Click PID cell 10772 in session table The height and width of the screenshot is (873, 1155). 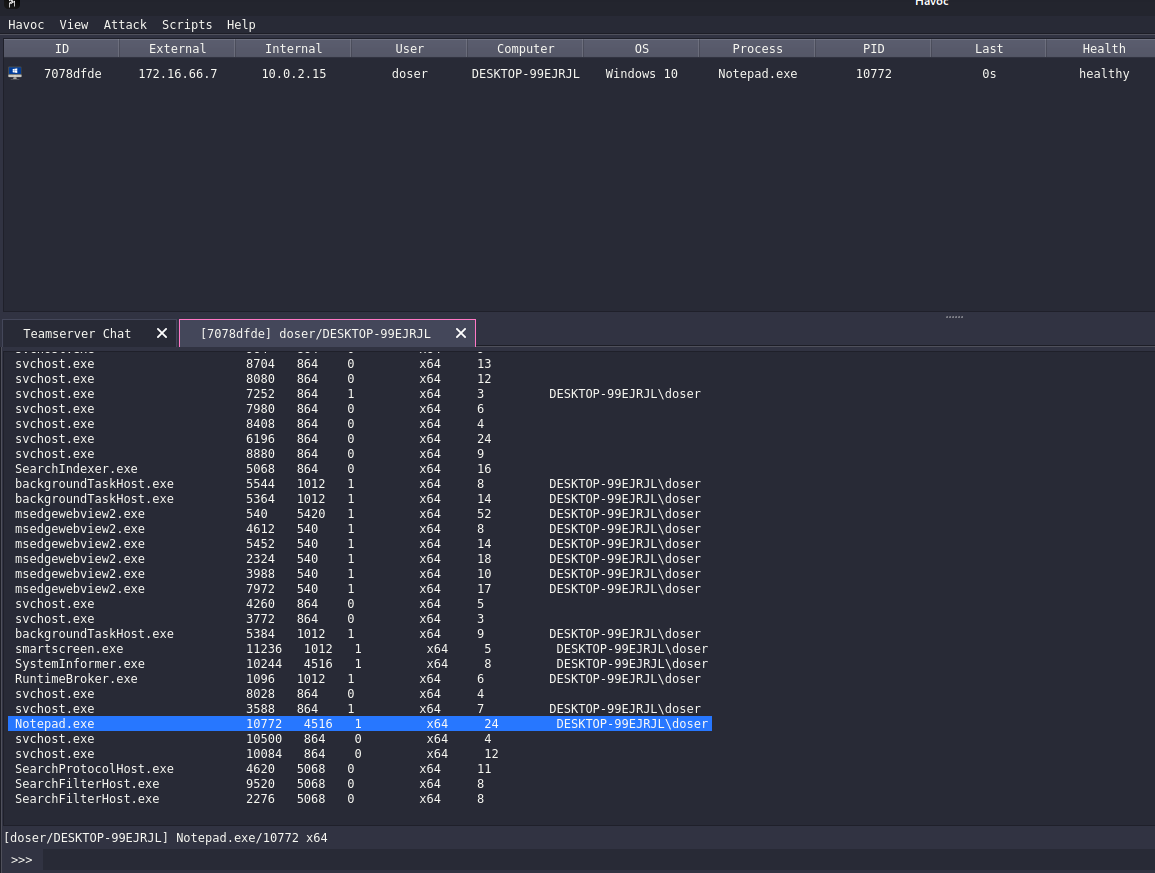point(874,74)
